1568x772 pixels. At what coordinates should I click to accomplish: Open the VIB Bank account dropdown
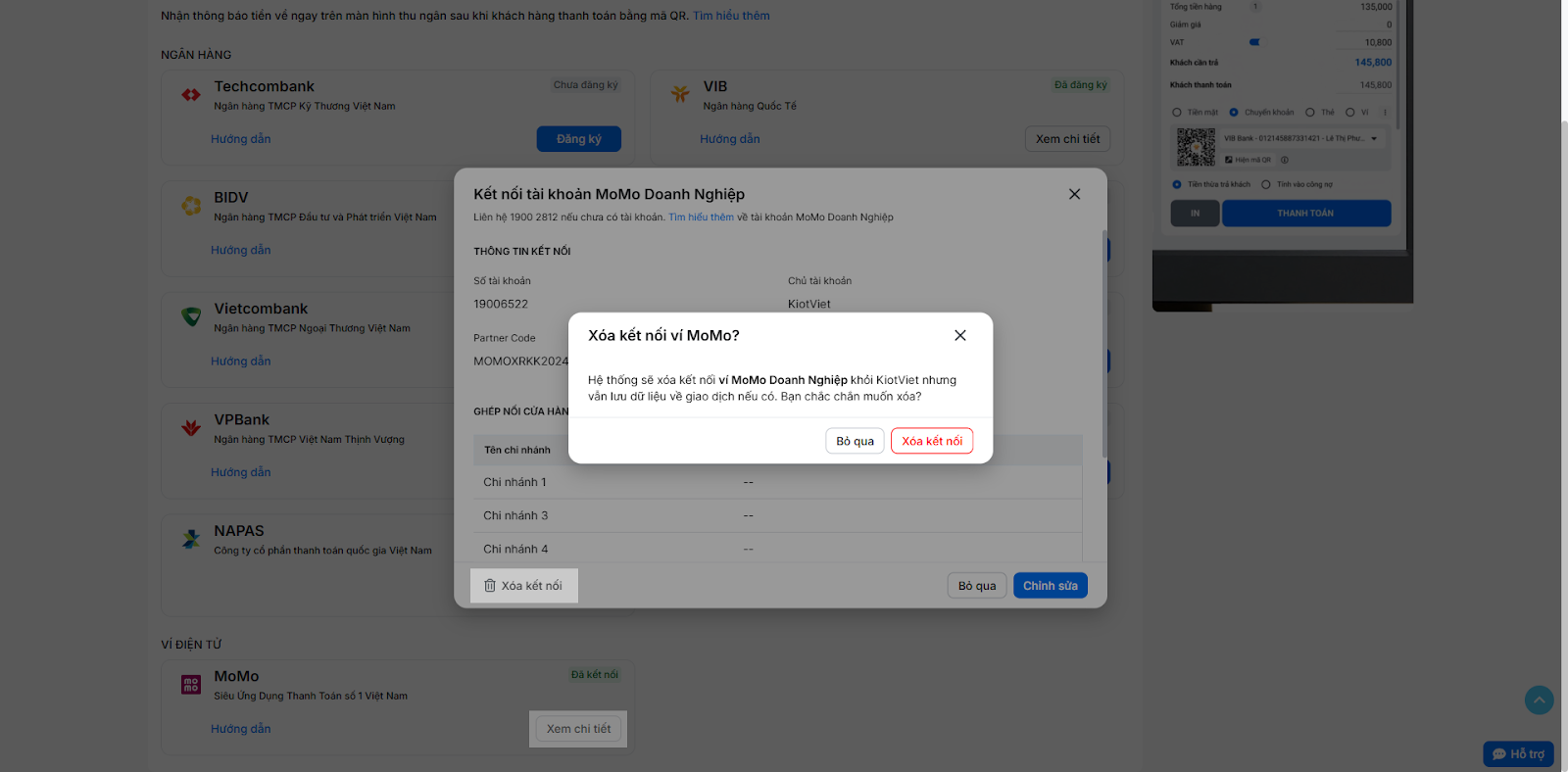pyautogui.click(x=1374, y=139)
